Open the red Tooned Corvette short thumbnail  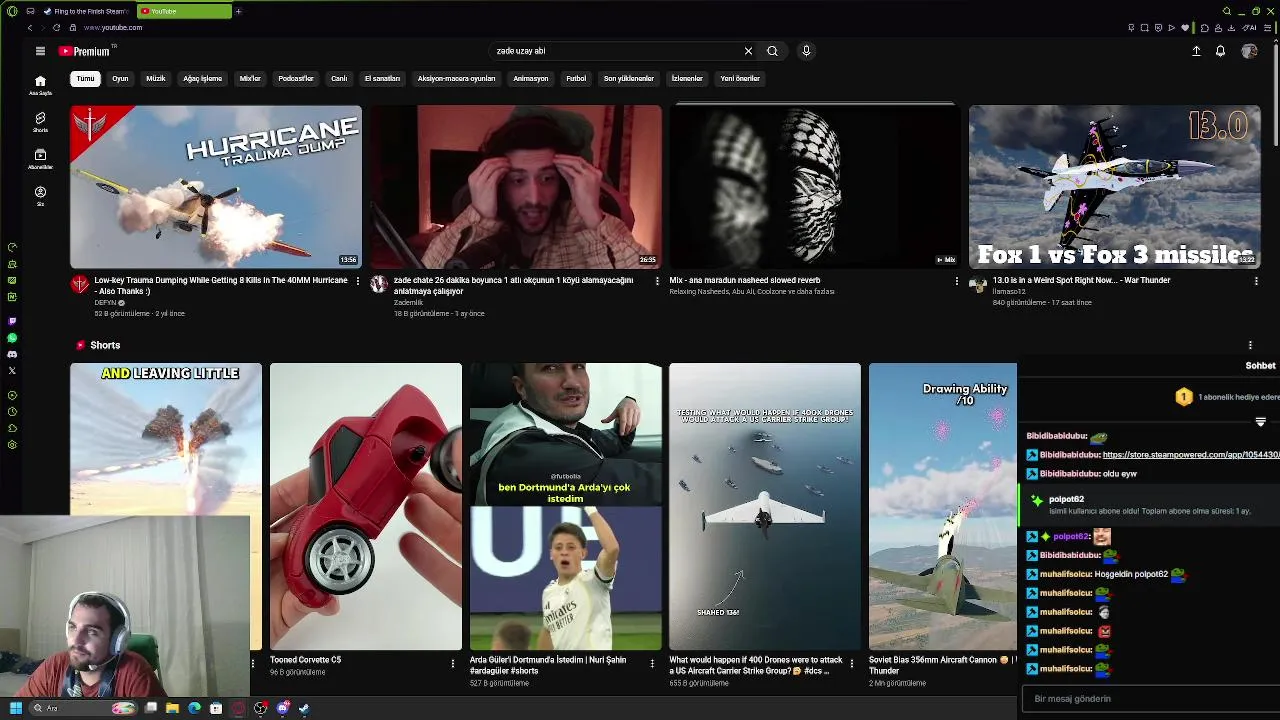pos(366,506)
